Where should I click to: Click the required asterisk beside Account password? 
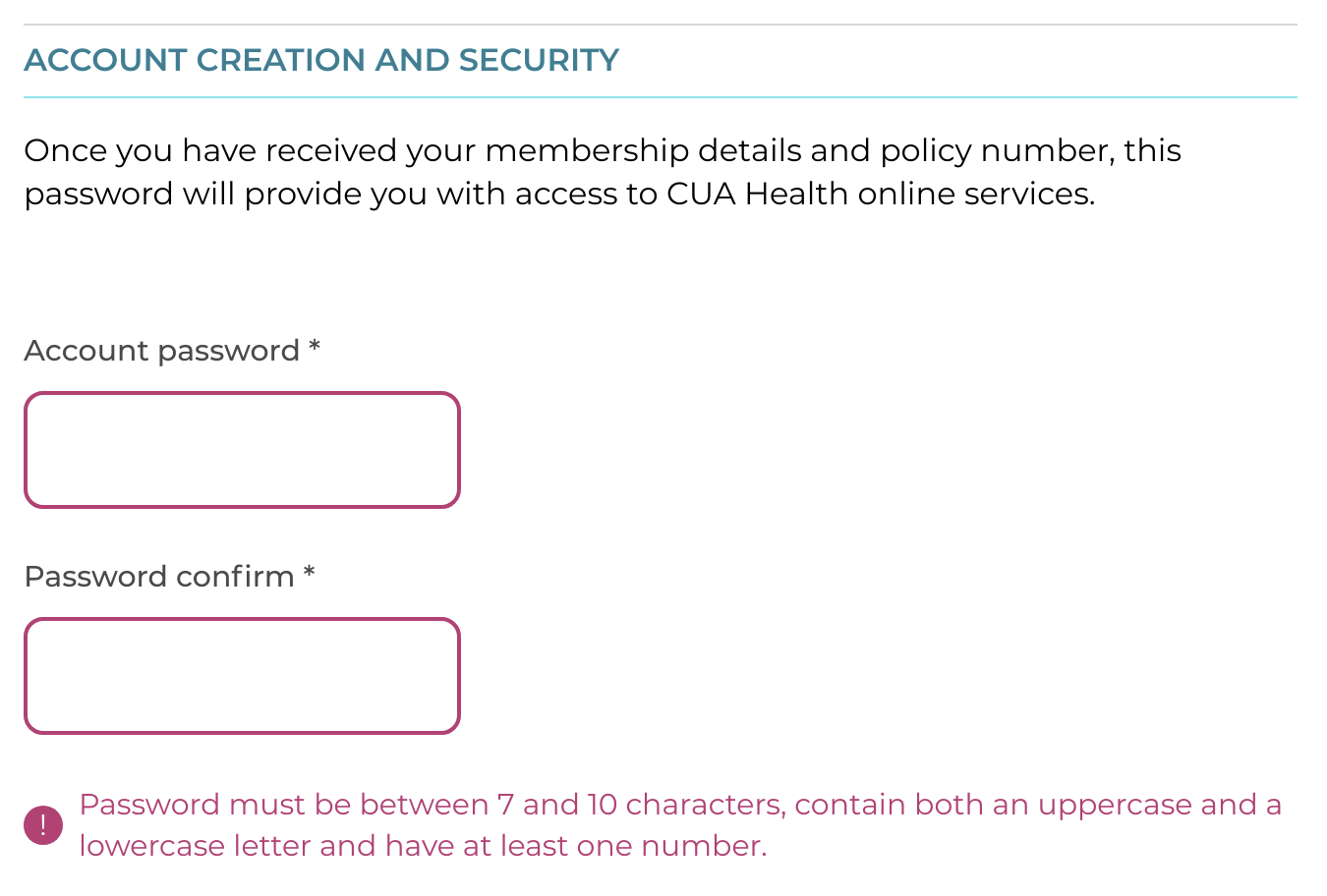(315, 348)
